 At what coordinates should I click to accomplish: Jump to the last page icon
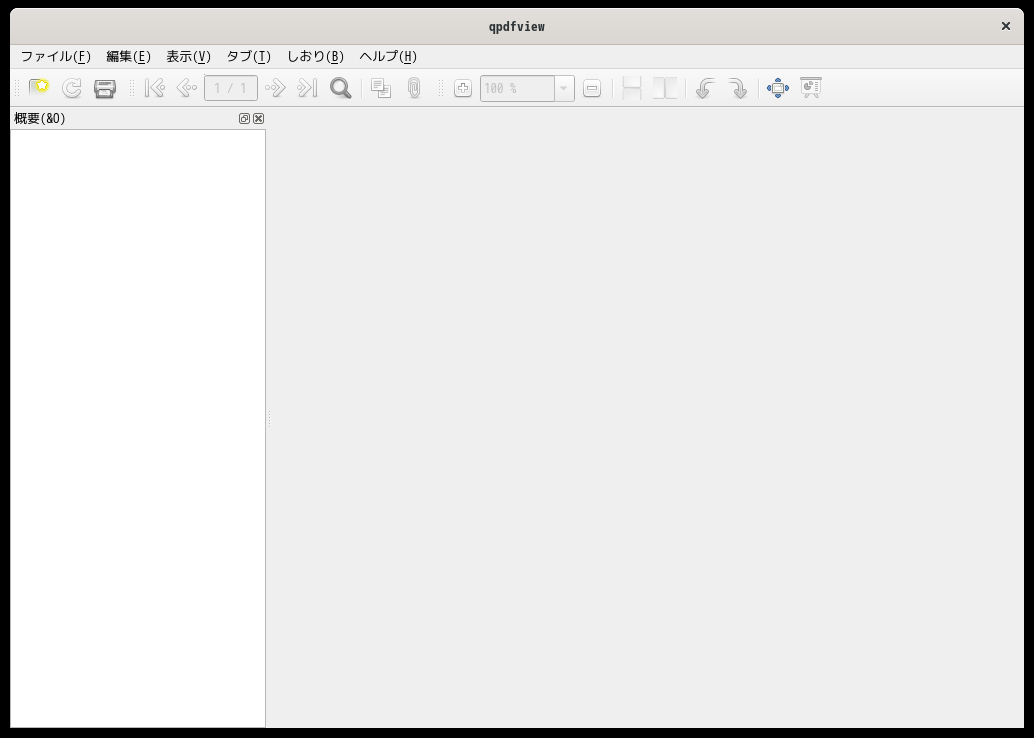(307, 88)
